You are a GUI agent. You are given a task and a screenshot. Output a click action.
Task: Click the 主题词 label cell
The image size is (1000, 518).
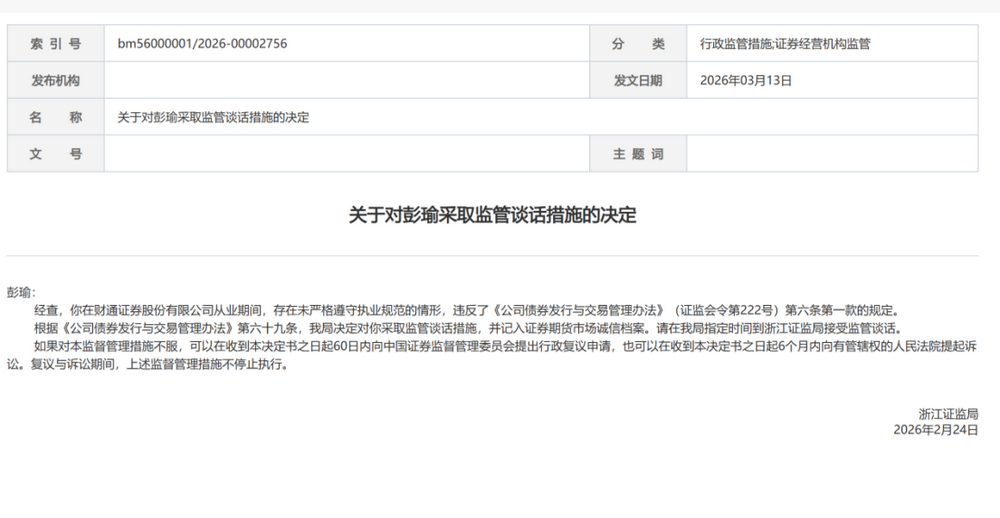click(x=638, y=154)
